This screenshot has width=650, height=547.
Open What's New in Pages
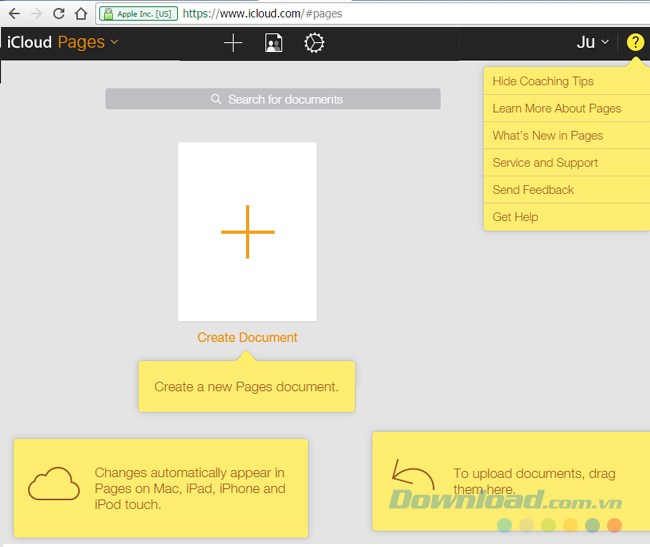tap(567, 136)
